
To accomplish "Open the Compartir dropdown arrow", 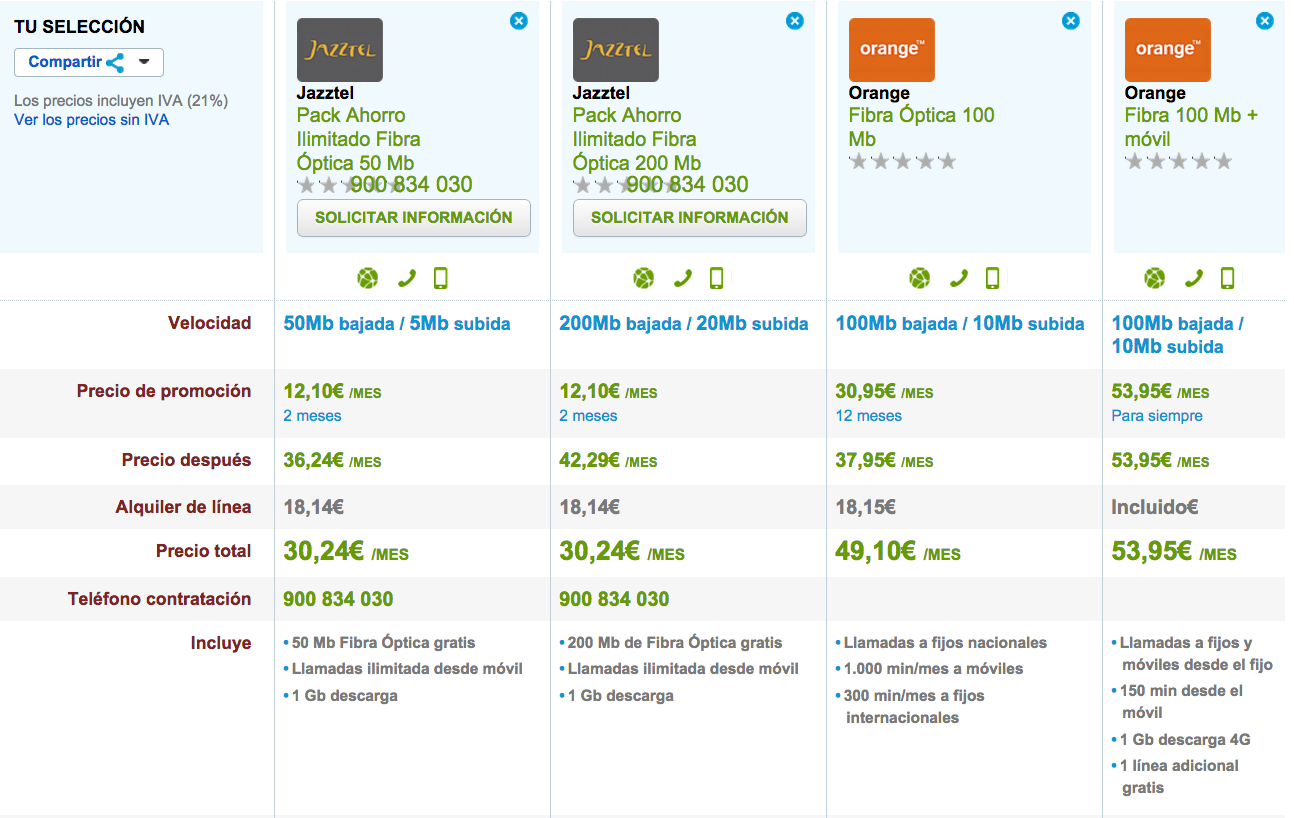I will click(x=145, y=62).
